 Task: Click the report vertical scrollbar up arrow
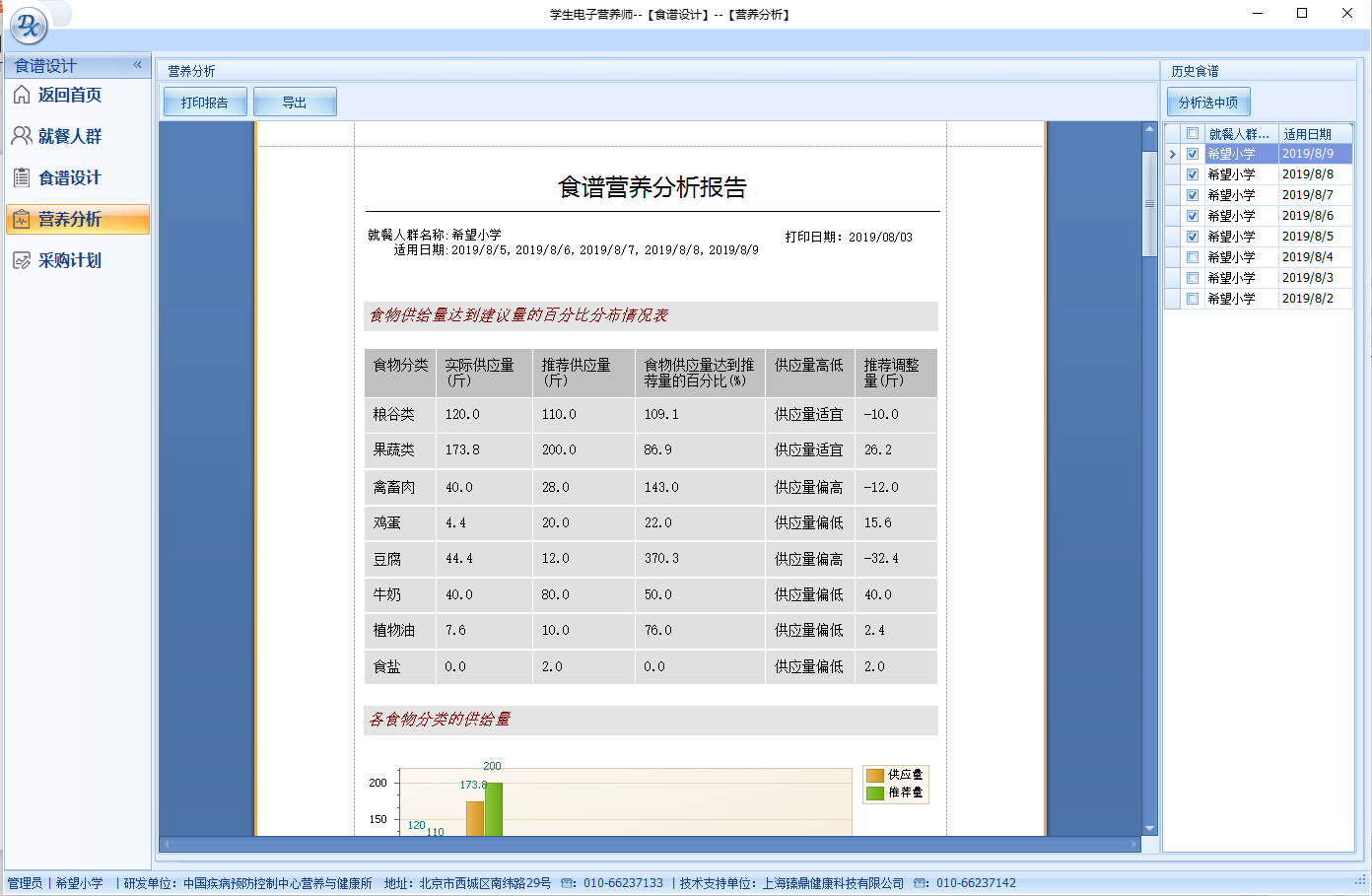click(1149, 129)
